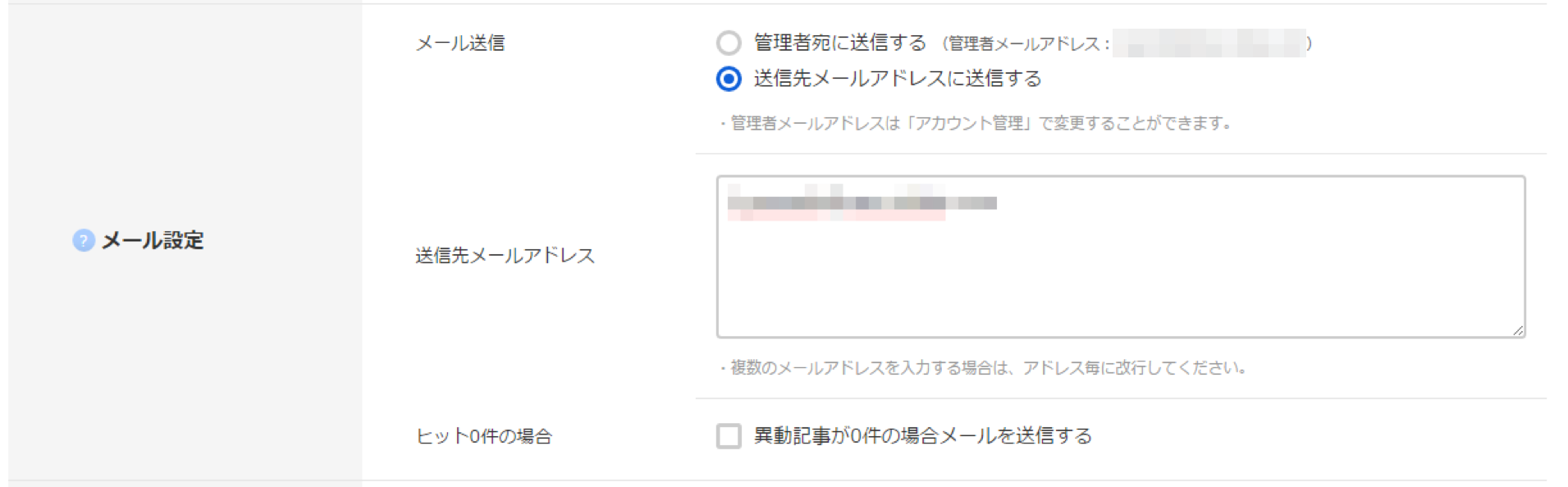The width and height of the screenshot is (1568, 487).
Task: Select the 管理者宛に送信する radio button
Action: (728, 43)
